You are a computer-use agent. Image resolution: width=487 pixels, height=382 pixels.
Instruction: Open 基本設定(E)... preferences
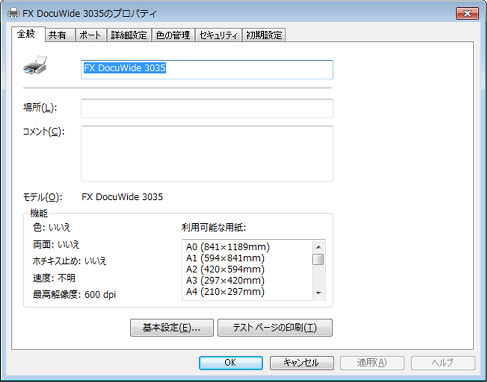coord(172,328)
